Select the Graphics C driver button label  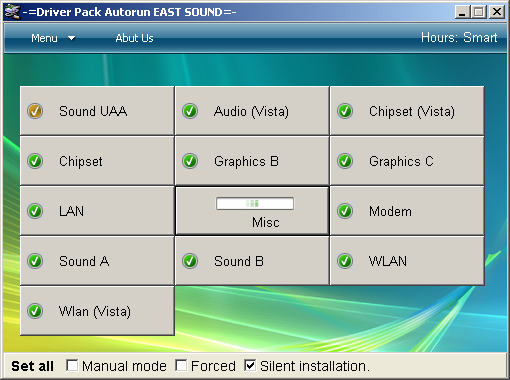tap(401, 161)
